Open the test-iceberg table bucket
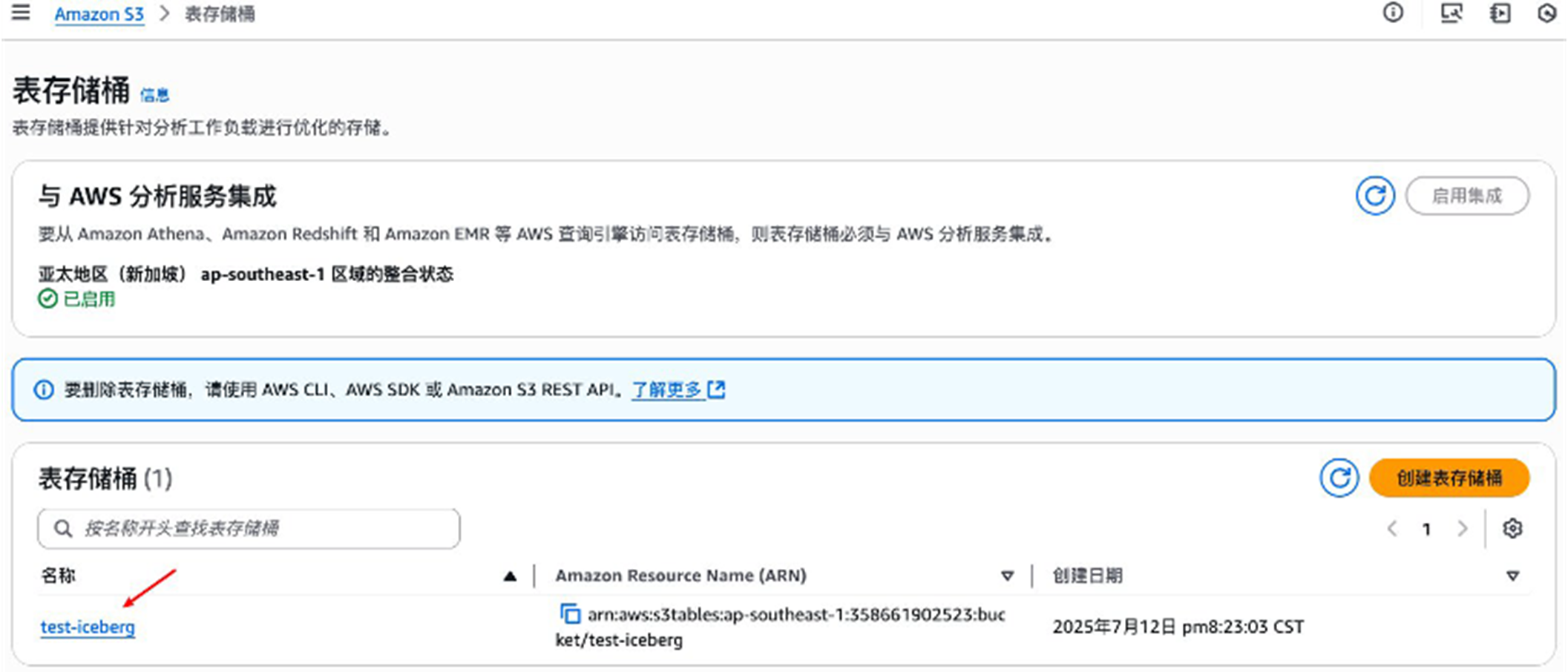The image size is (1568, 672). [88, 627]
